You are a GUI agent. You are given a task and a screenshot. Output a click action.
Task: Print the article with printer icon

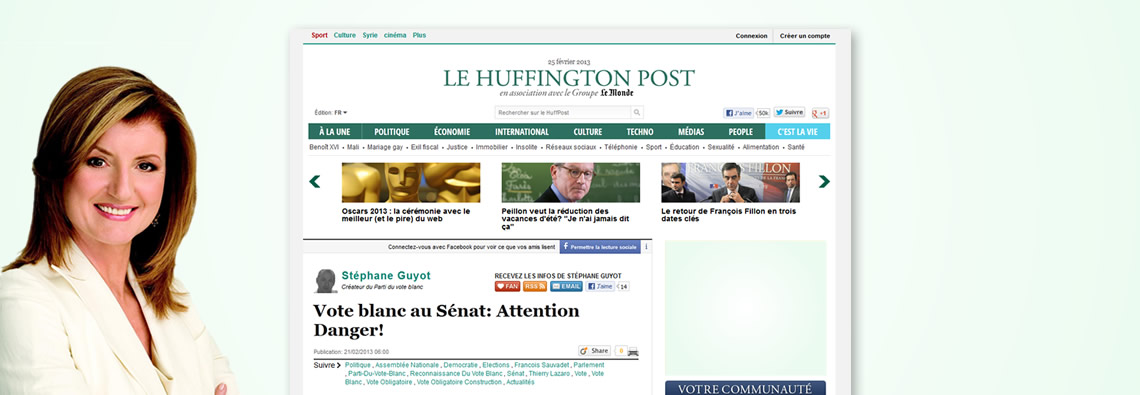[x=633, y=351]
